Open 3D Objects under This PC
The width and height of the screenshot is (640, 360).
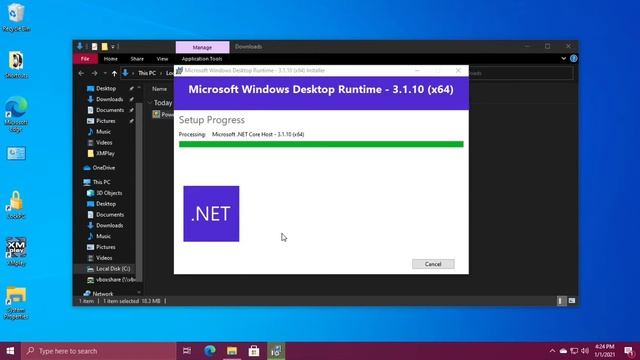pyautogui.click(x=109, y=193)
